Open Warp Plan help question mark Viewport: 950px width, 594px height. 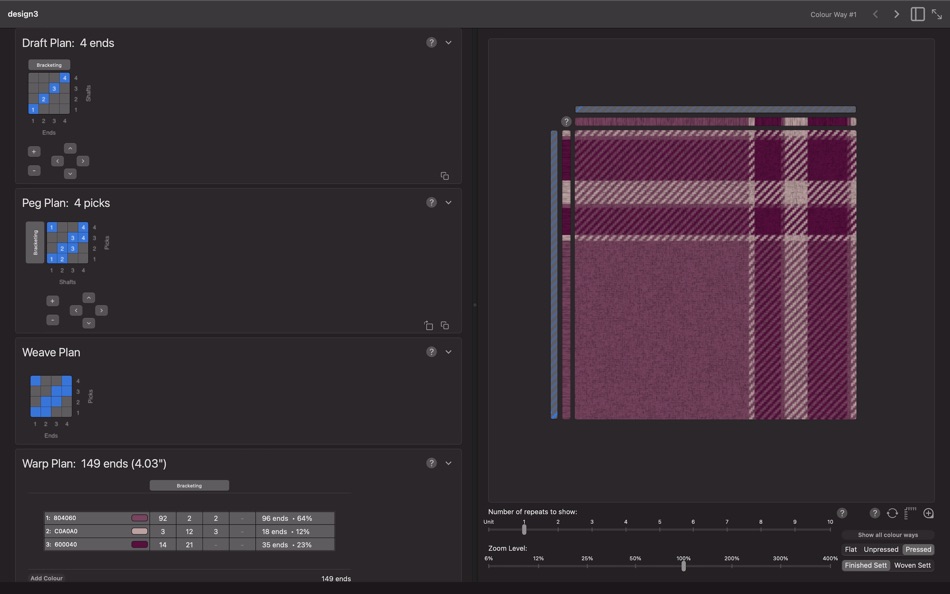tap(431, 463)
